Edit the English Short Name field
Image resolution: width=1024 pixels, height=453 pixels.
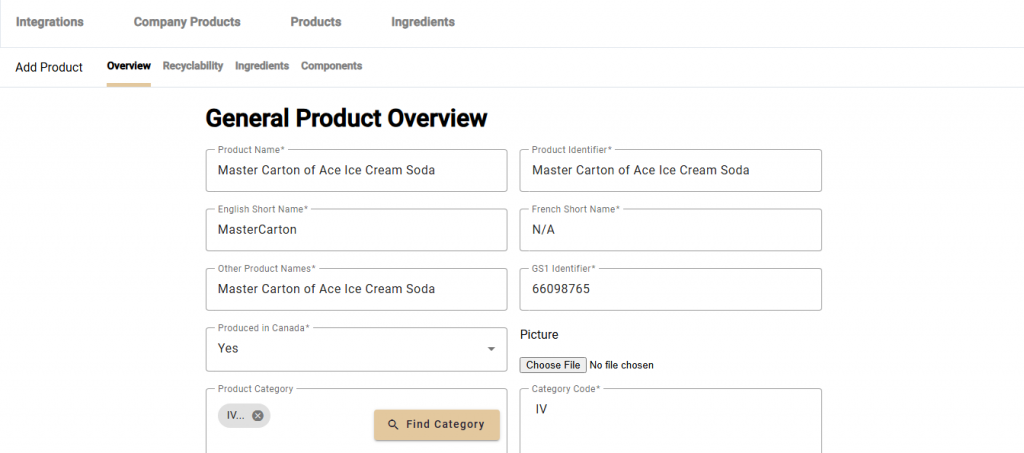356,230
